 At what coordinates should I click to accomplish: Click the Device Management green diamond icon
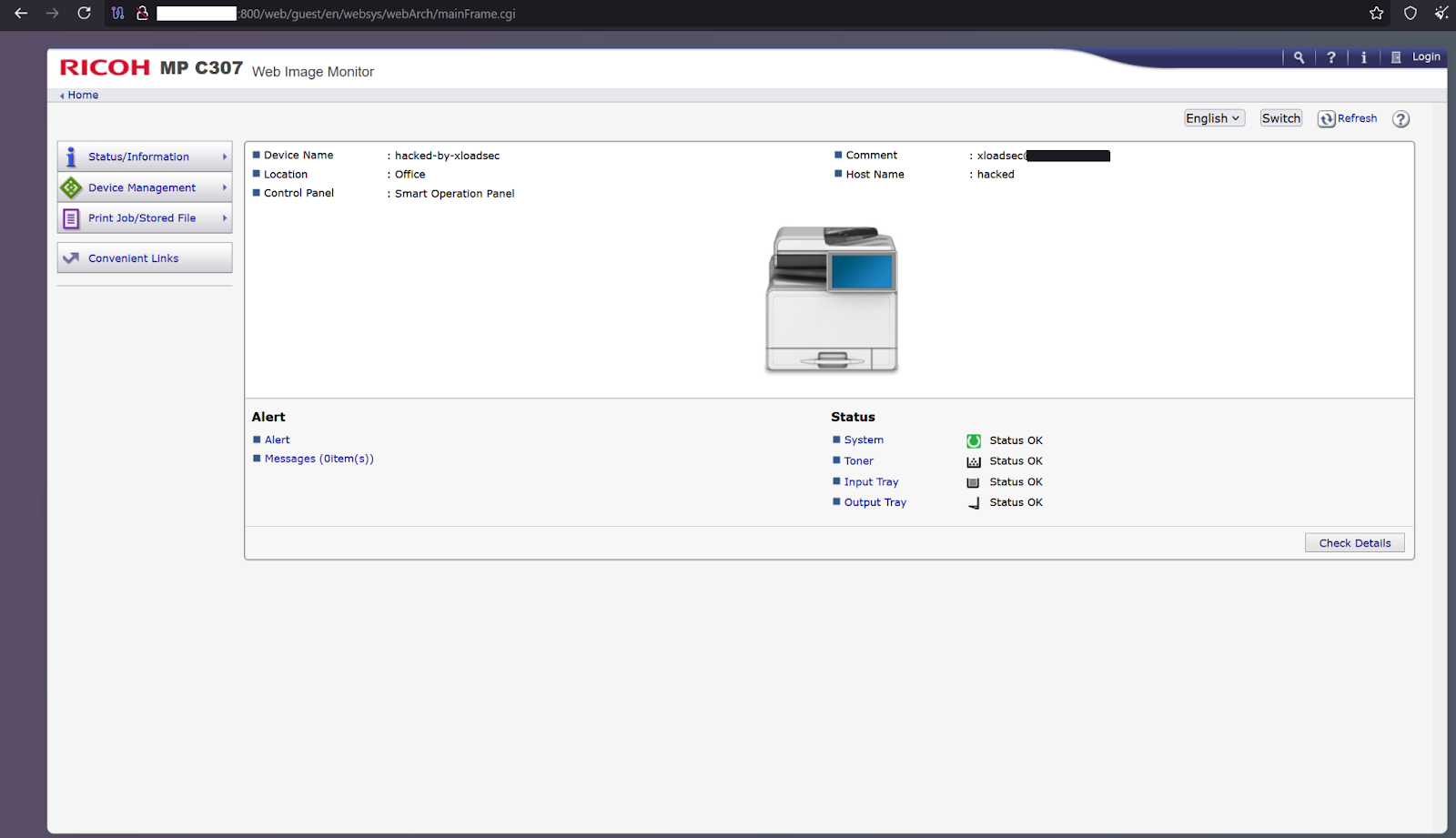(71, 187)
